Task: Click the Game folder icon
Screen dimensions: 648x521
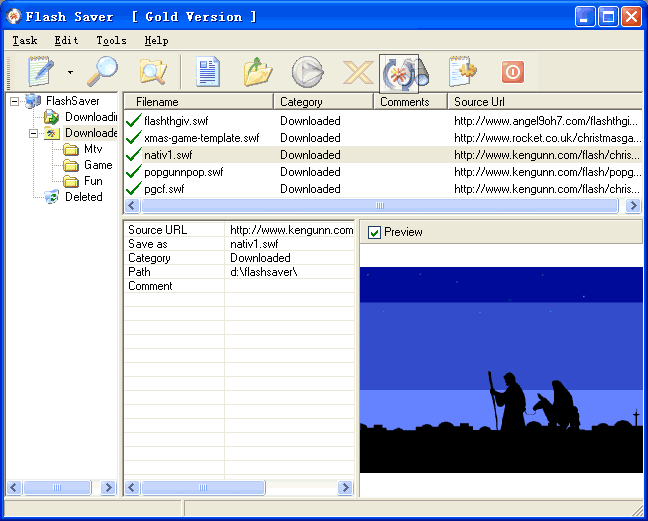Action: 71,165
